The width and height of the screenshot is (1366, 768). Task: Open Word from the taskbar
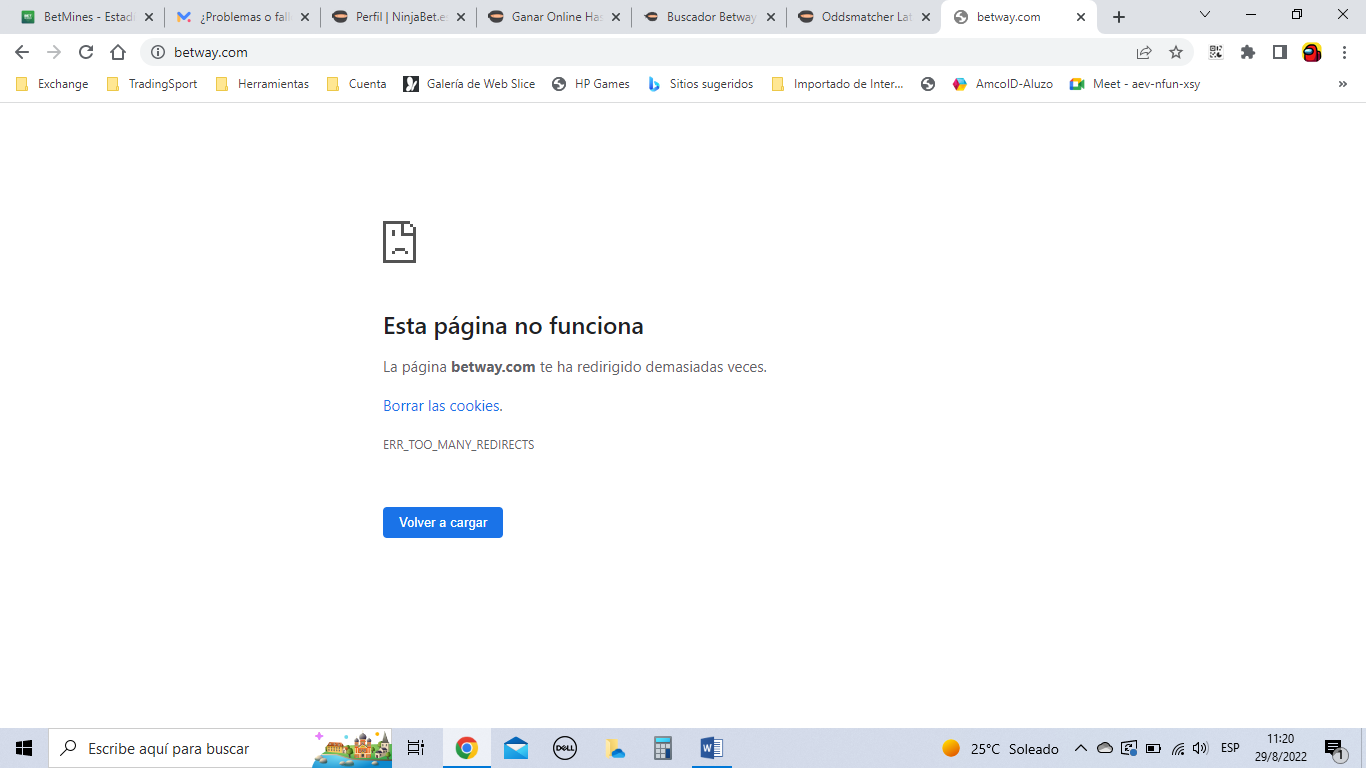[711, 748]
